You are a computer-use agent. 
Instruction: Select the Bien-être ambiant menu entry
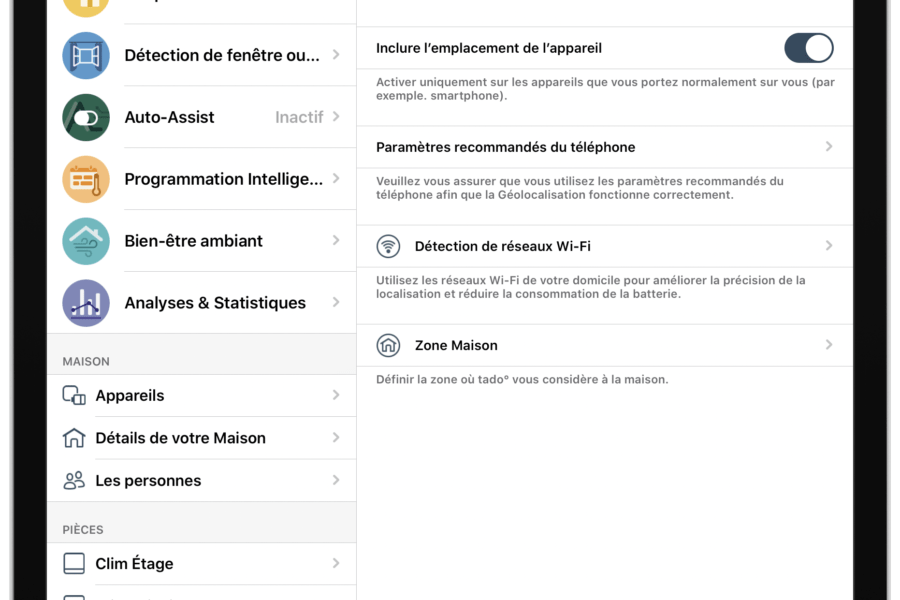(202, 241)
